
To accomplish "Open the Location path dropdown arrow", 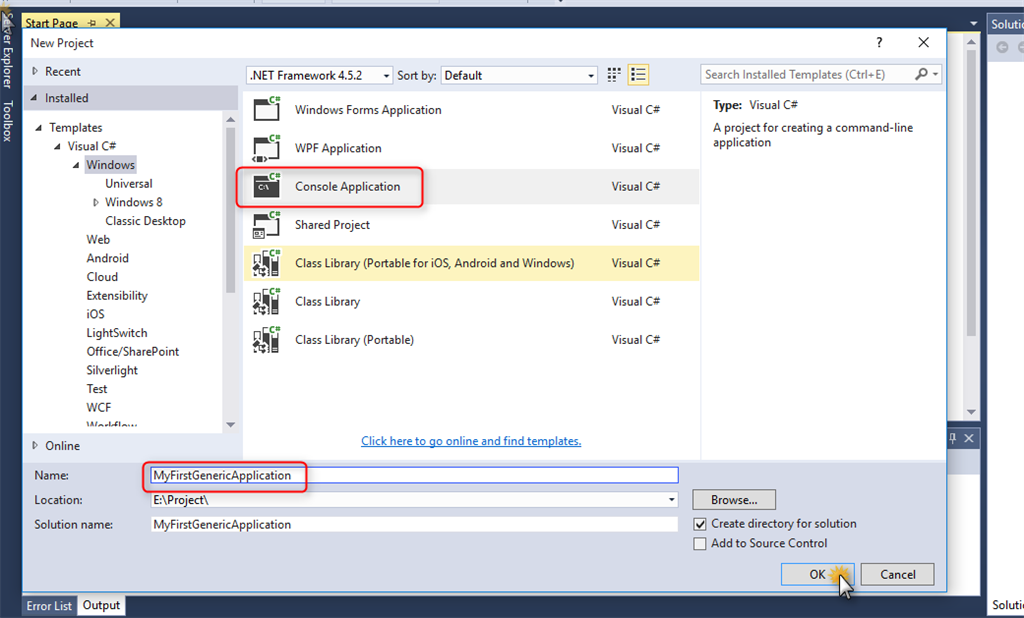I will click(671, 500).
